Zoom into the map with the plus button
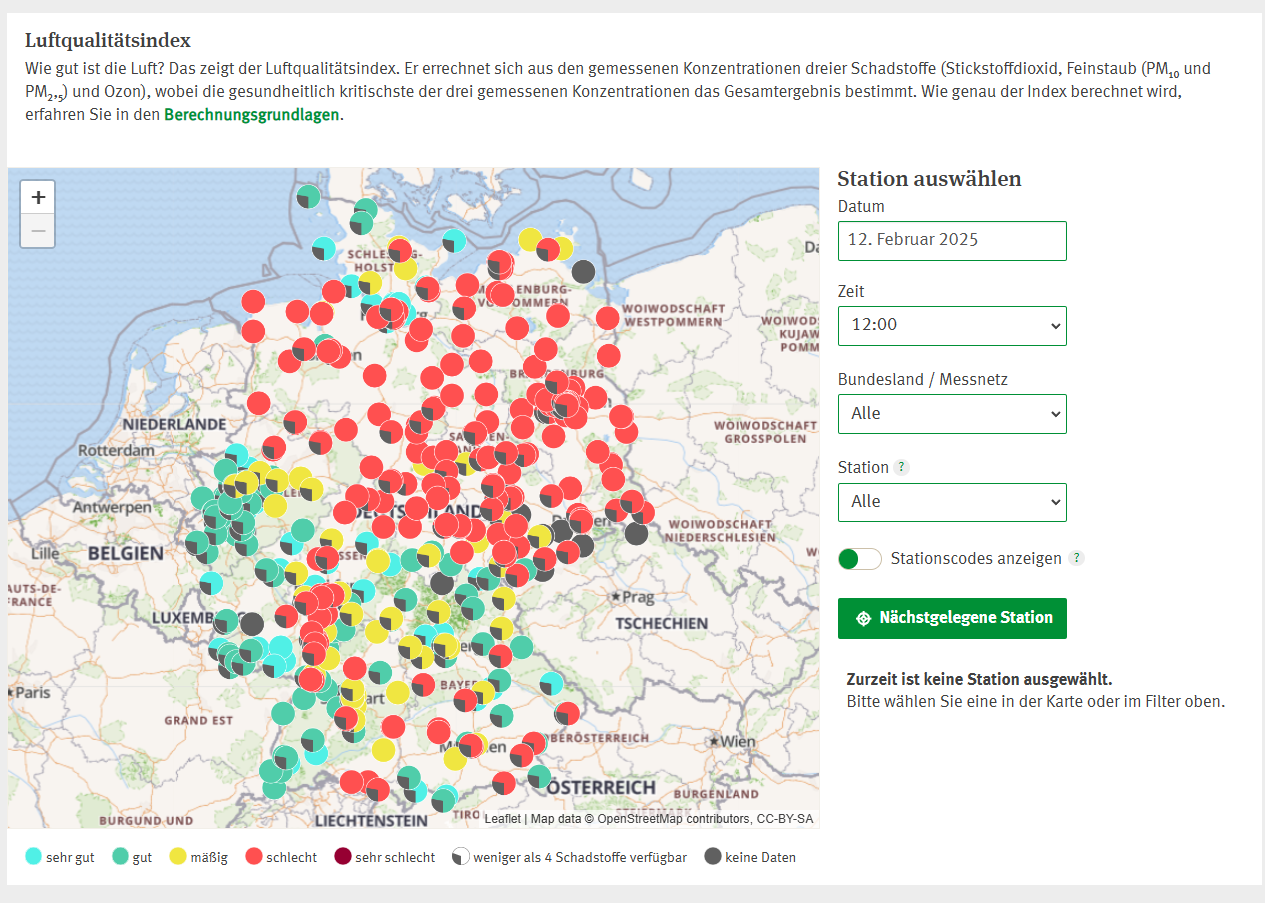Image resolution: width=1265 pixels, height=903 pixels. pyautogui.click(x=37, y=197)
